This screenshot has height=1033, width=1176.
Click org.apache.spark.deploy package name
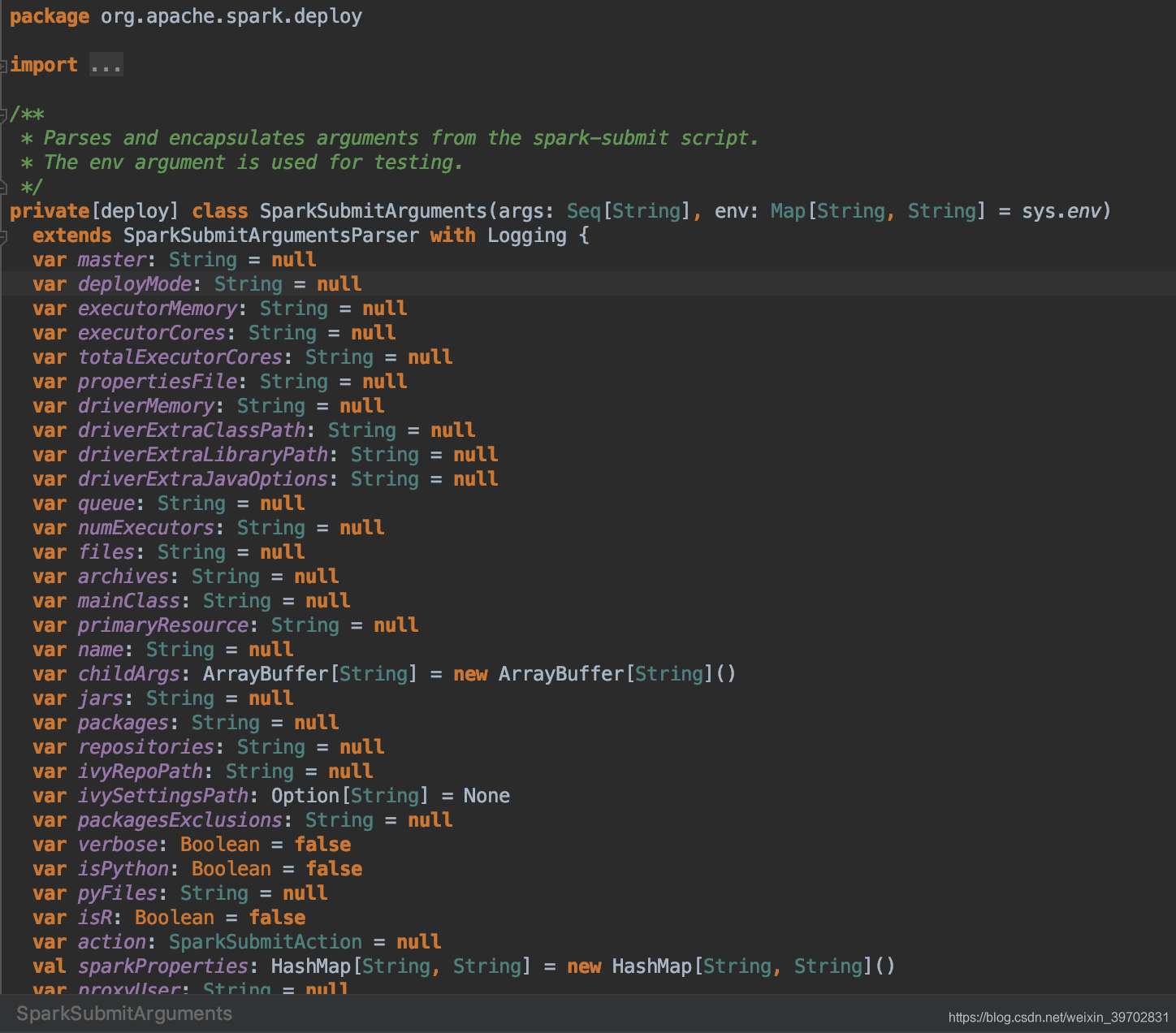coord(231,17)
